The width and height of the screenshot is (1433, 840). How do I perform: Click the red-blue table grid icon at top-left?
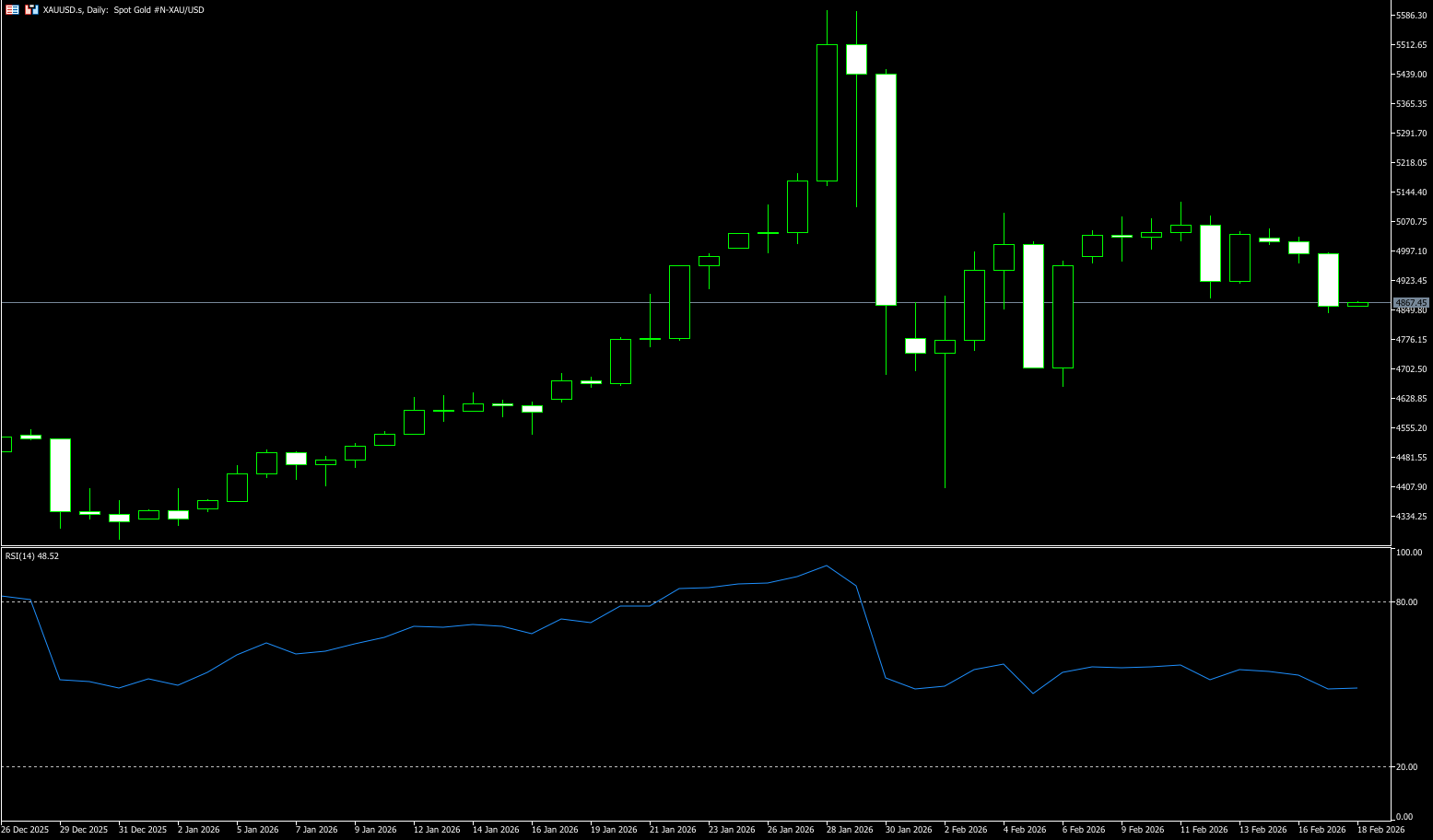(12, 9)
